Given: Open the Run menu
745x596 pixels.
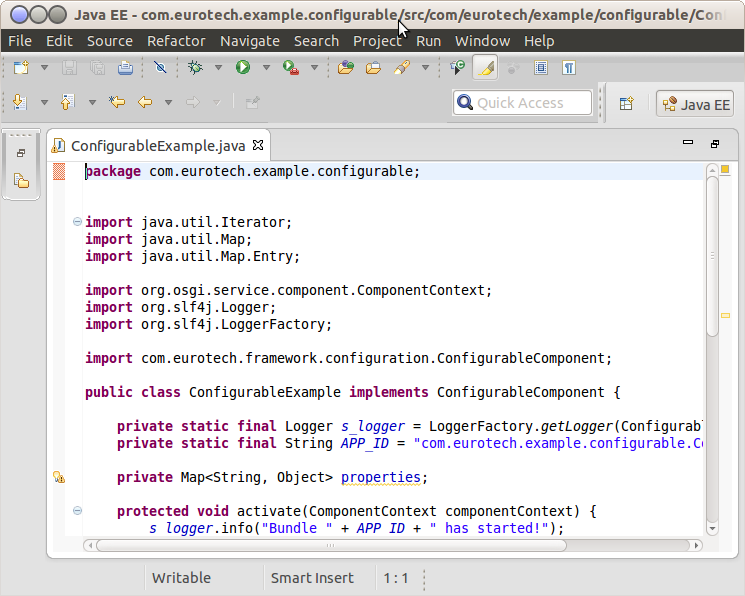Looking at the screenshot, I should [429, 41].
